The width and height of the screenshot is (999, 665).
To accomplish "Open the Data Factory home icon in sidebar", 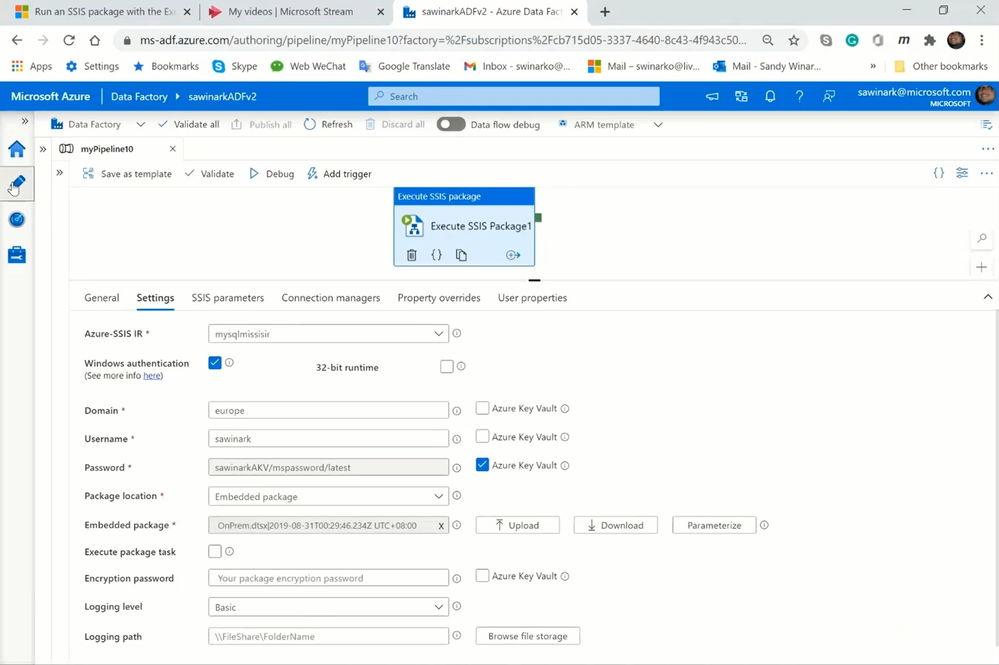I will [x=17, y=149].
